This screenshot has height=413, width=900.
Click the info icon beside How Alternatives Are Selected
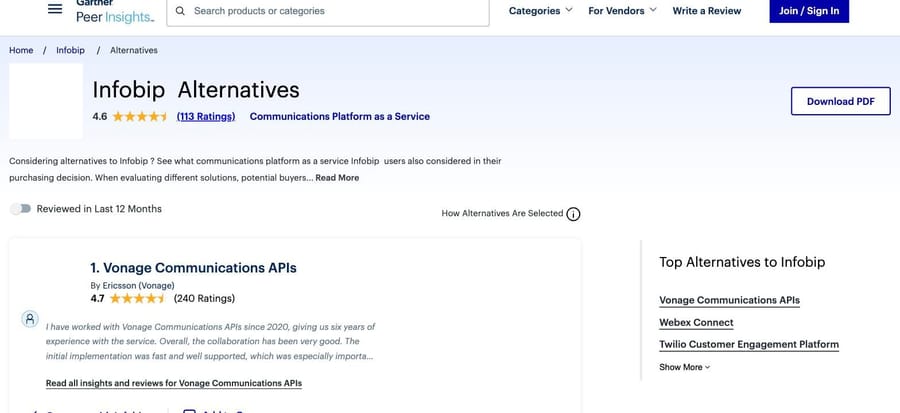pos(573,214)
